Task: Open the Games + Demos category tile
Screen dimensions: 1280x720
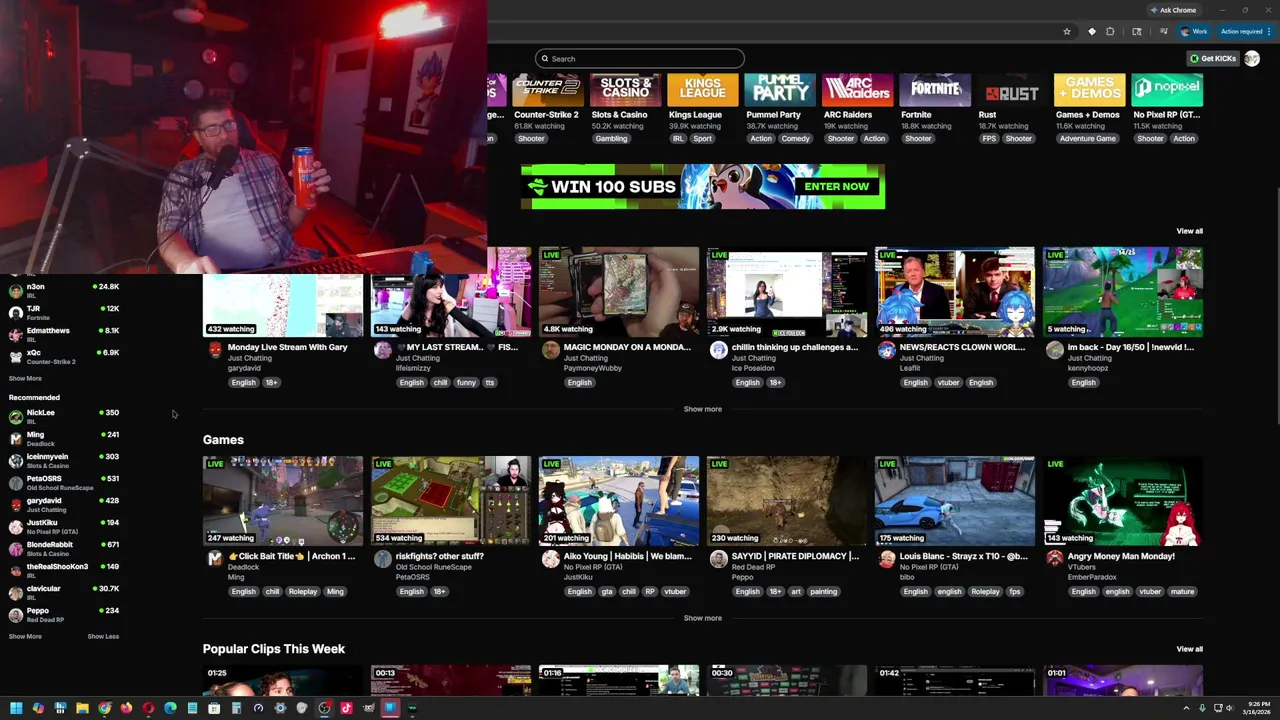Action: pyautogui.click(x=1090, y=90)
